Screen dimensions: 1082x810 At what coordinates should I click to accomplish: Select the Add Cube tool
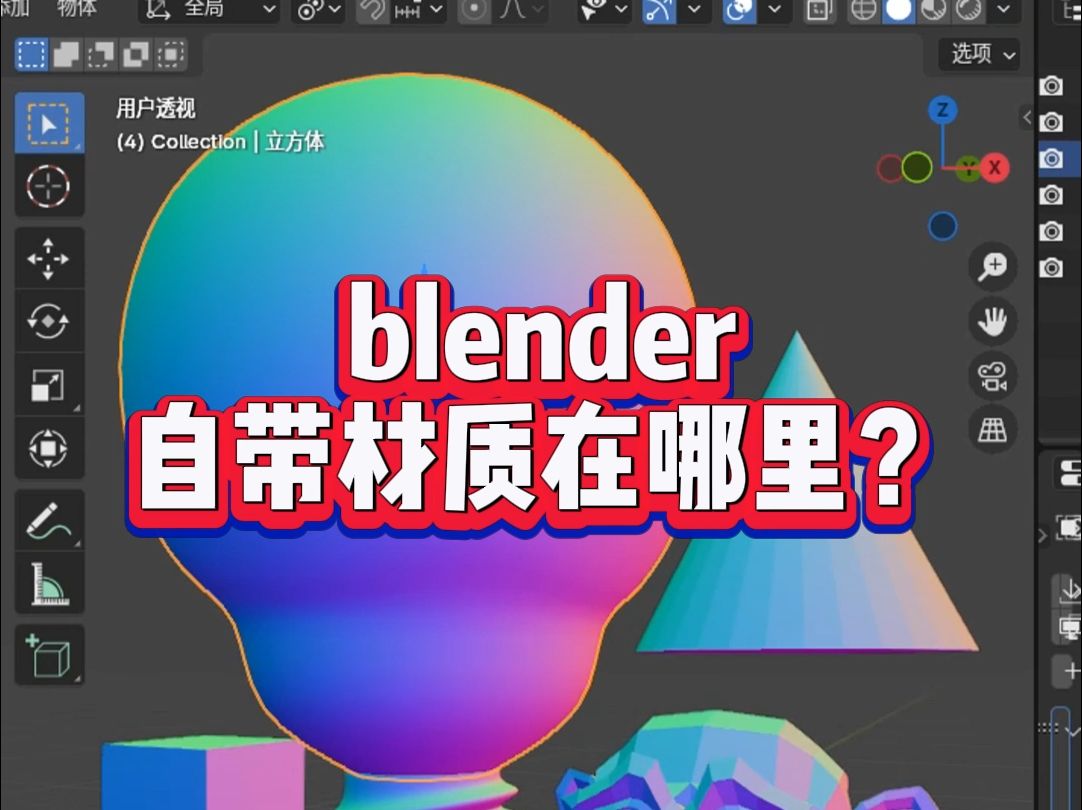(x=50, y=655)
